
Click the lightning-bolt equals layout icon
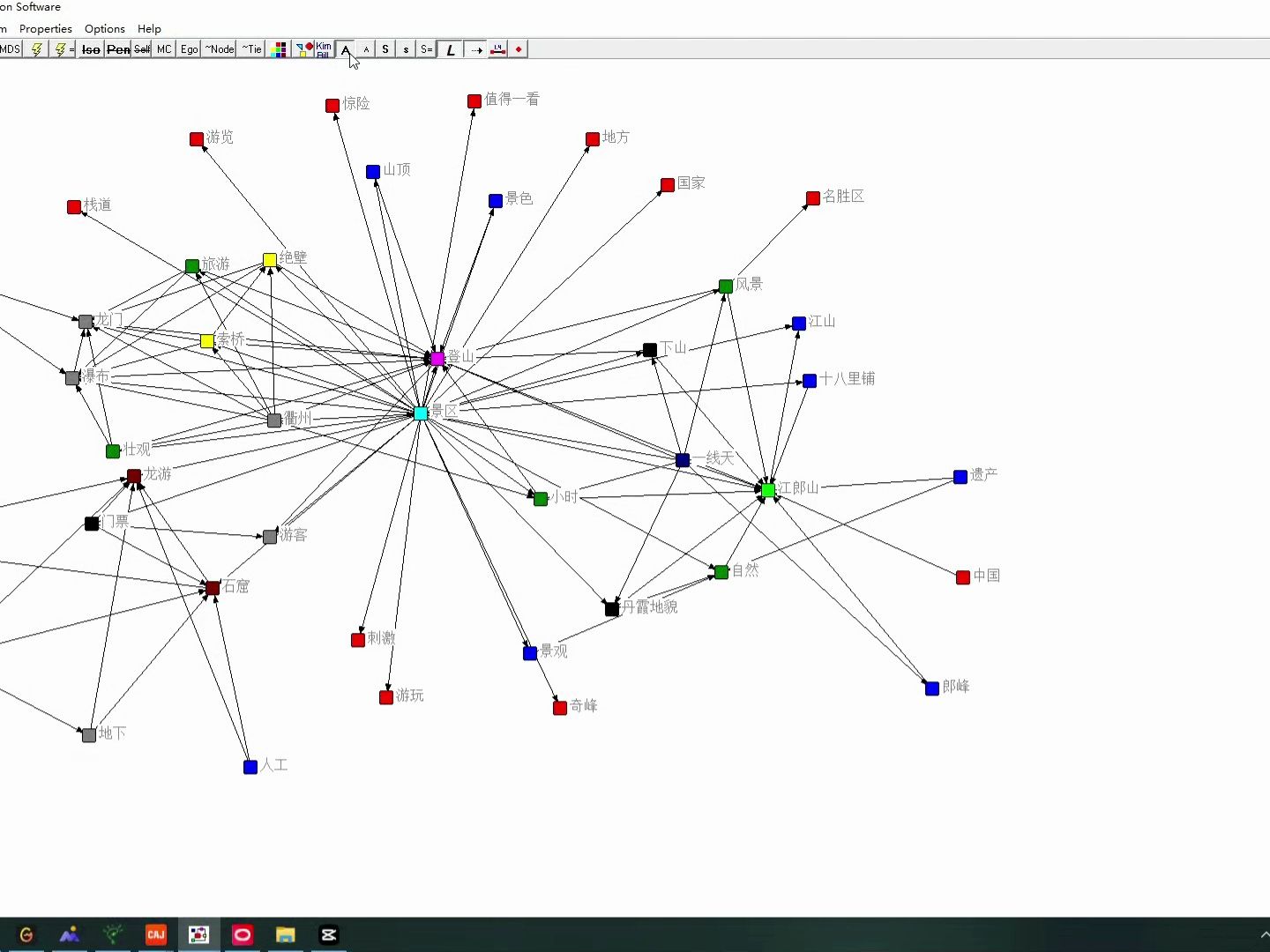pos(63,49)
